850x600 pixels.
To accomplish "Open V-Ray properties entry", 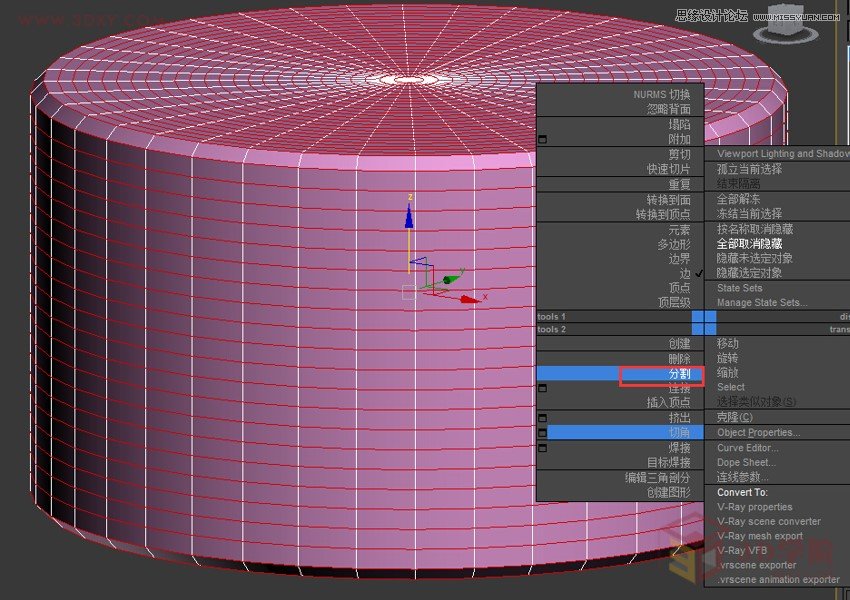I will pyautogui.click(x=755, y=507).
